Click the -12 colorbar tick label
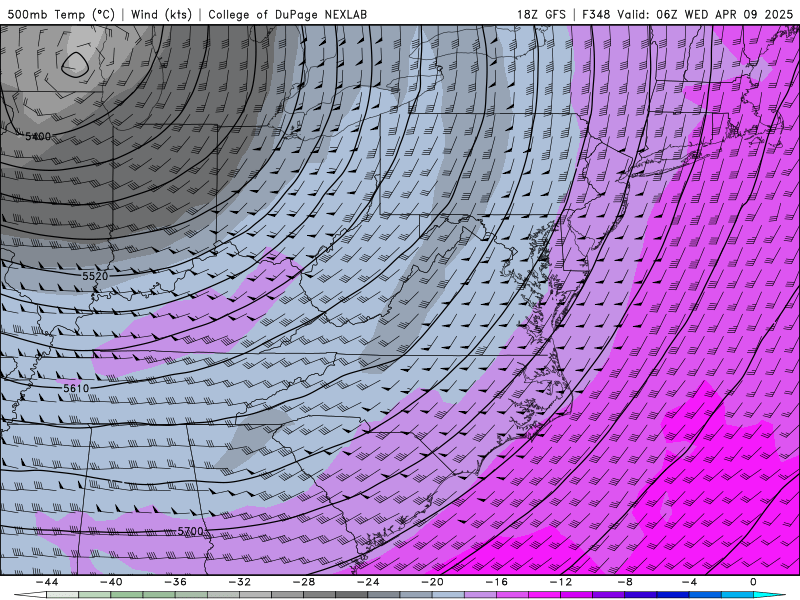800x600 pixels. tap(561, 582)
